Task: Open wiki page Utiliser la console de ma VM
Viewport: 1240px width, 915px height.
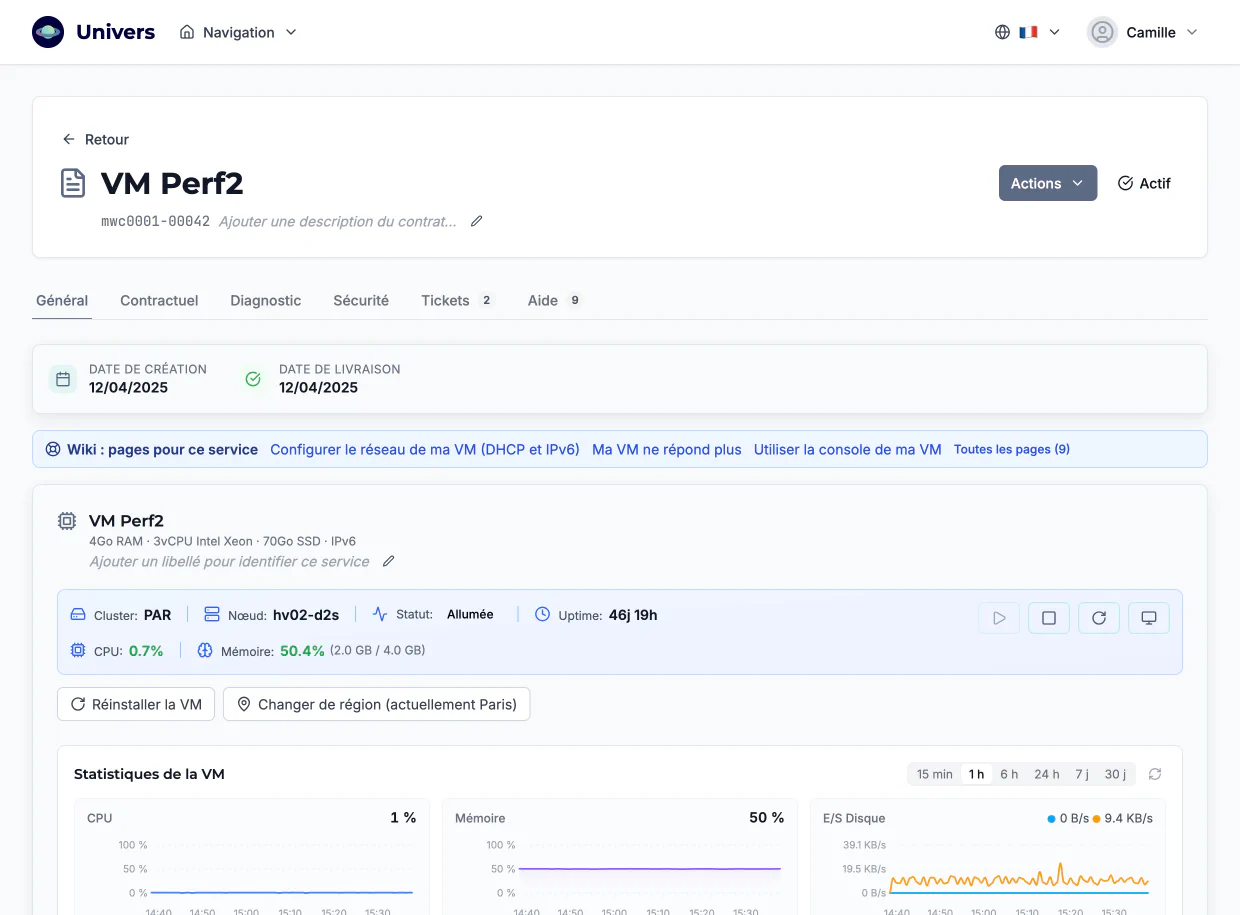Action: click(x=848, y=450)
